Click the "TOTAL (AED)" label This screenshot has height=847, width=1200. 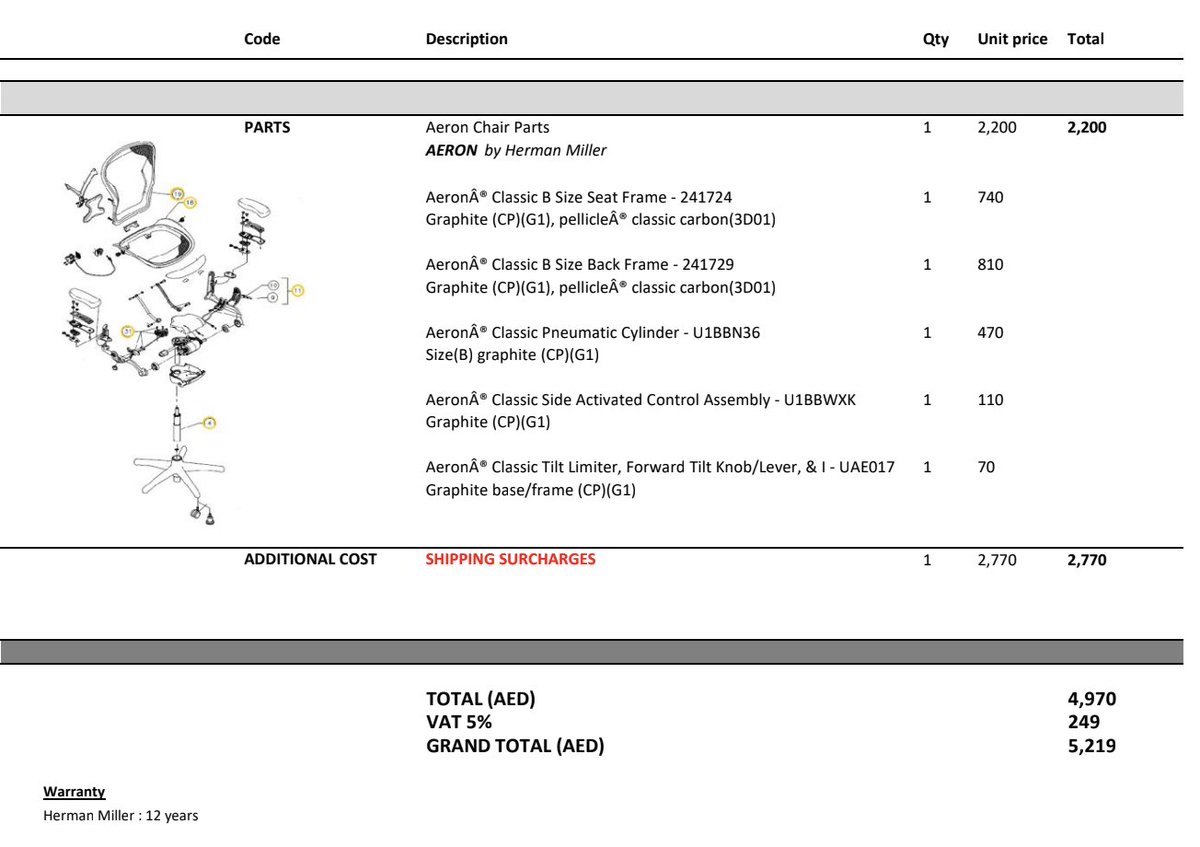pos(481,699)
